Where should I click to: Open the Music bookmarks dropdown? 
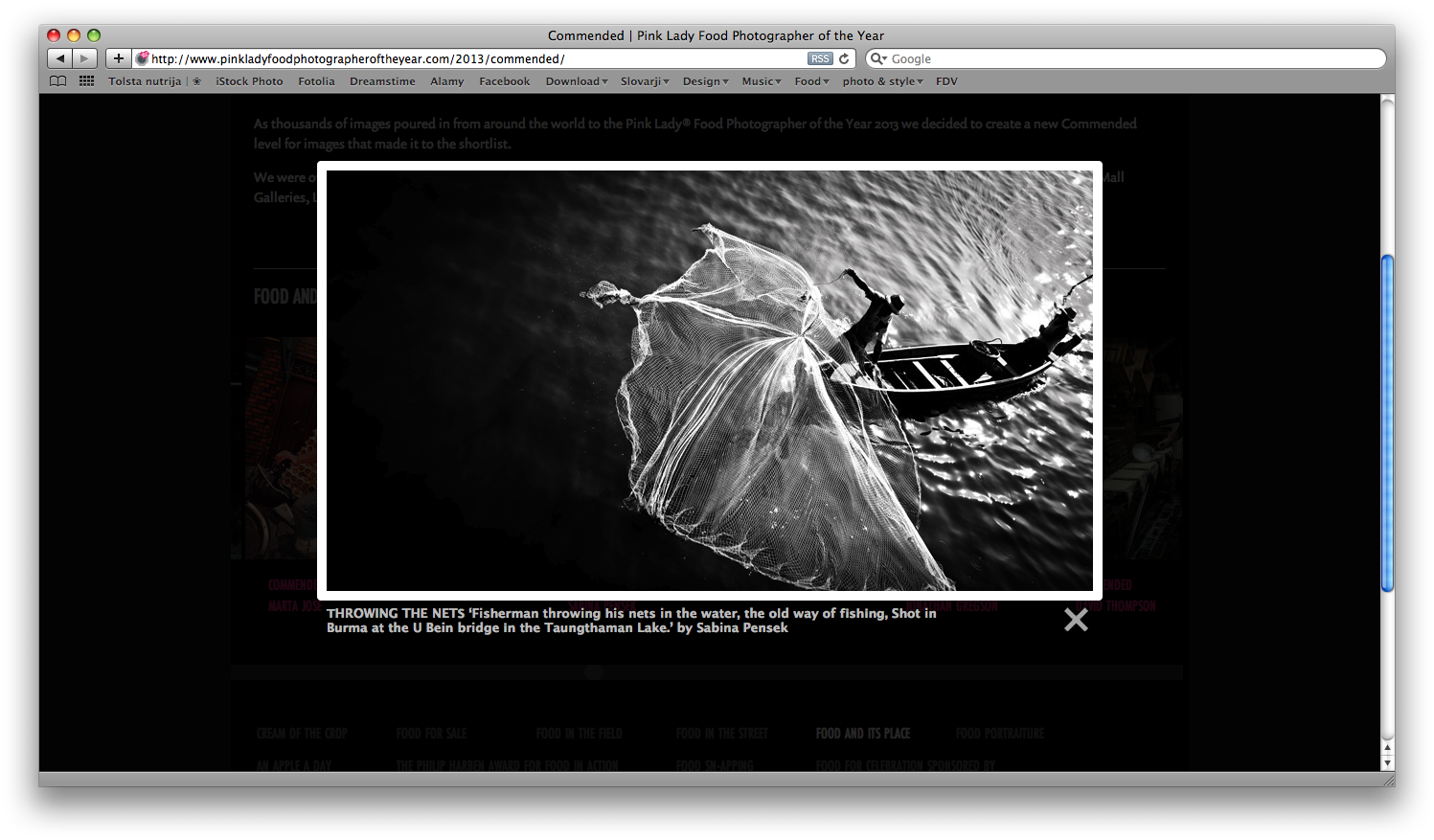pos(761,81)
